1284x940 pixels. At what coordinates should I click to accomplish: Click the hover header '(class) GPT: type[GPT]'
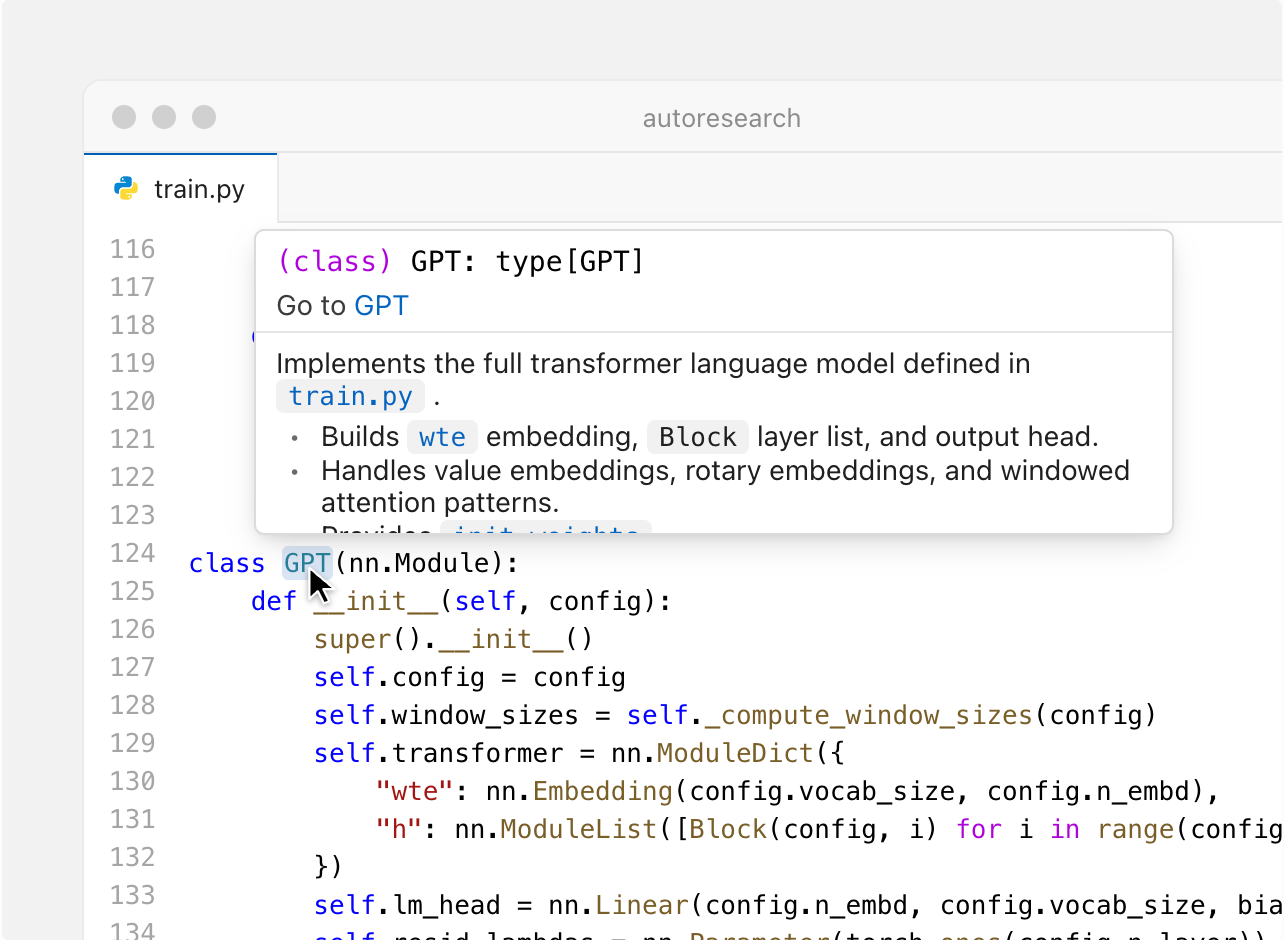(461, 262)
